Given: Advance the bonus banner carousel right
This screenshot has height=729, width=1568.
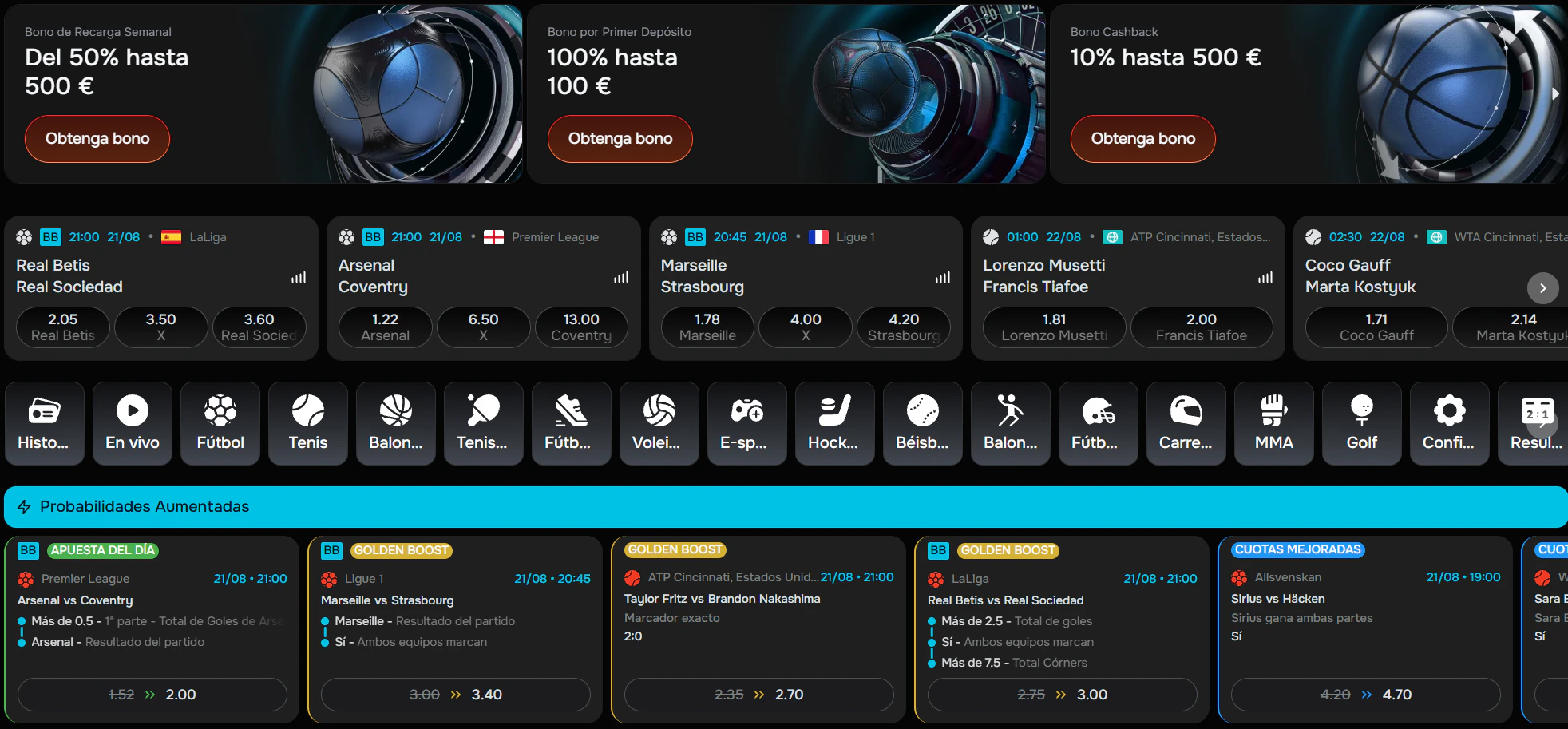Looking at the screenshot, I should 1555,93.
